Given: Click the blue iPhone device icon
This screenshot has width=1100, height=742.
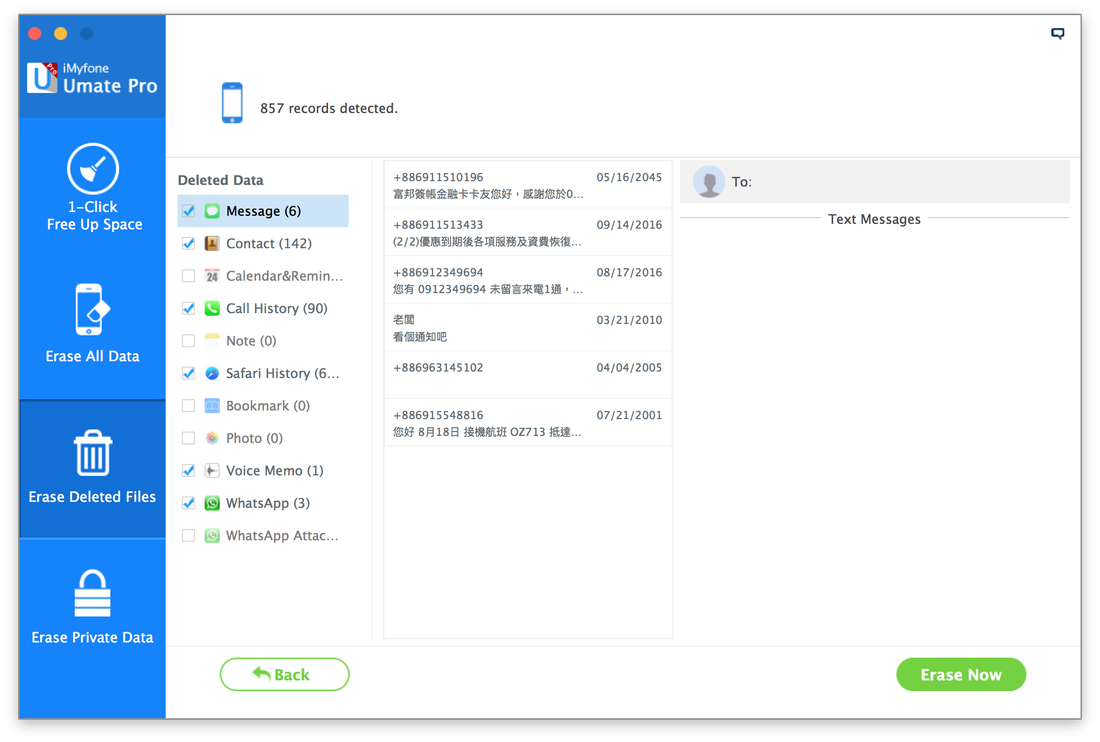Looking at the screenshot, I should [x=232, y=102].
